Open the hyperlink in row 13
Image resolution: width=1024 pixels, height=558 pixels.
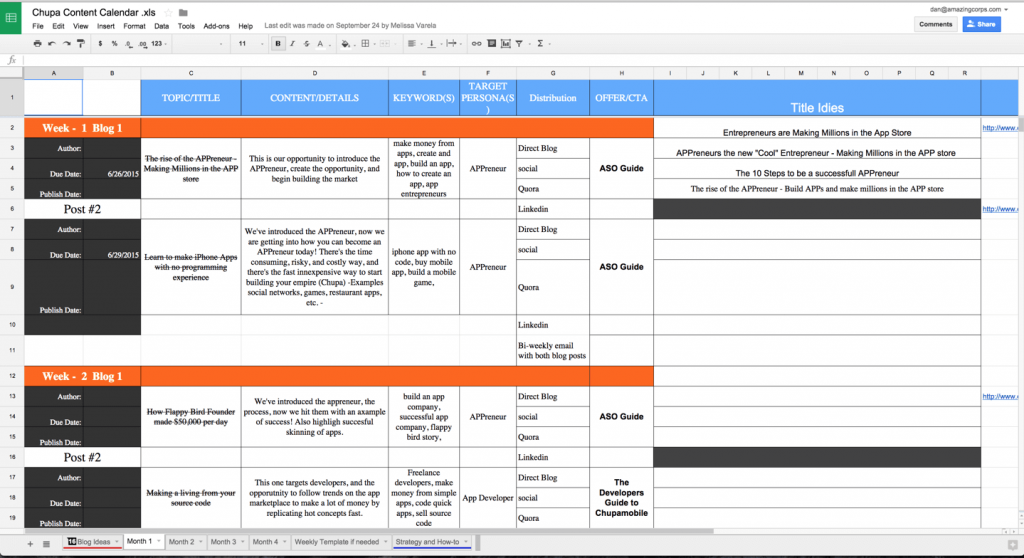tap(999, 397)
